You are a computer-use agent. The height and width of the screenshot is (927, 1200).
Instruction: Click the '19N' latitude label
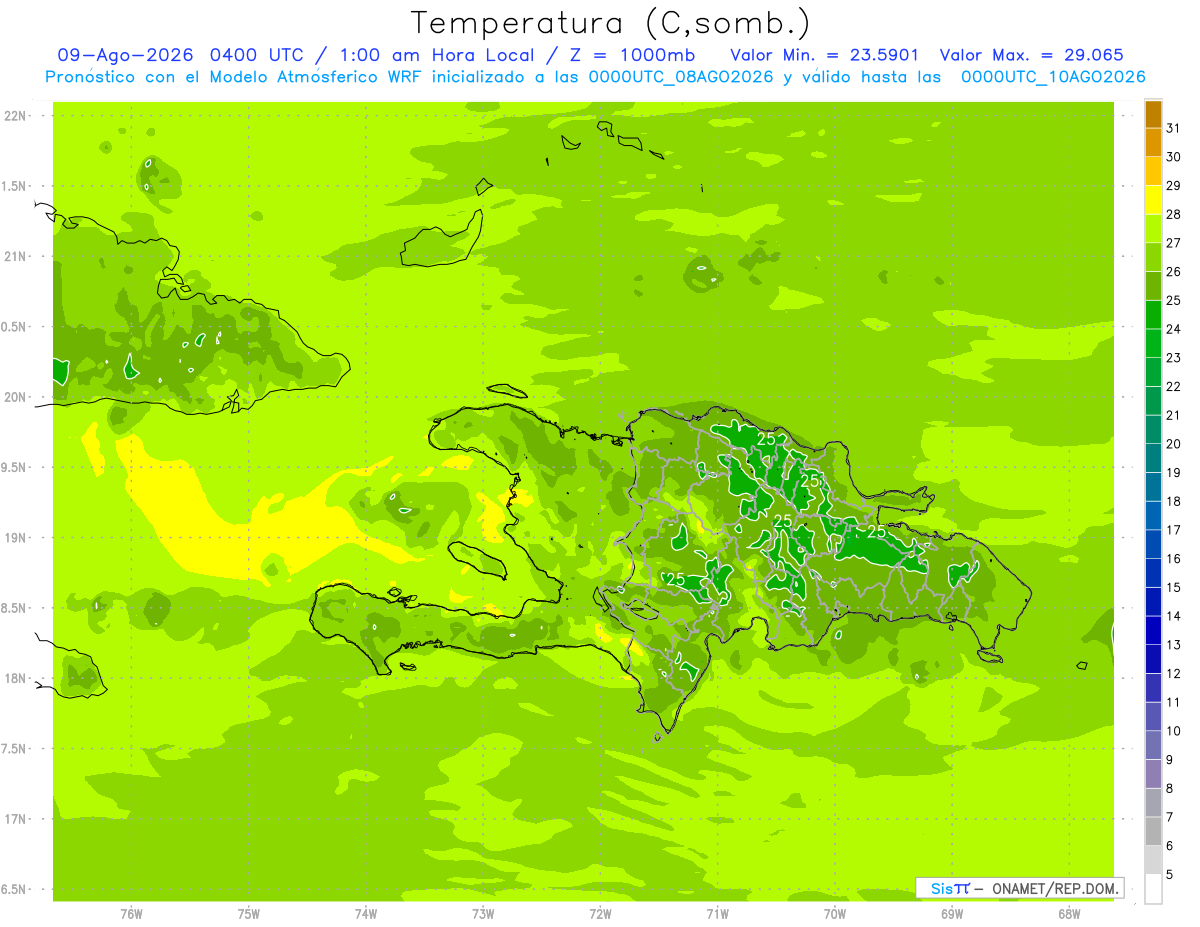17,538
